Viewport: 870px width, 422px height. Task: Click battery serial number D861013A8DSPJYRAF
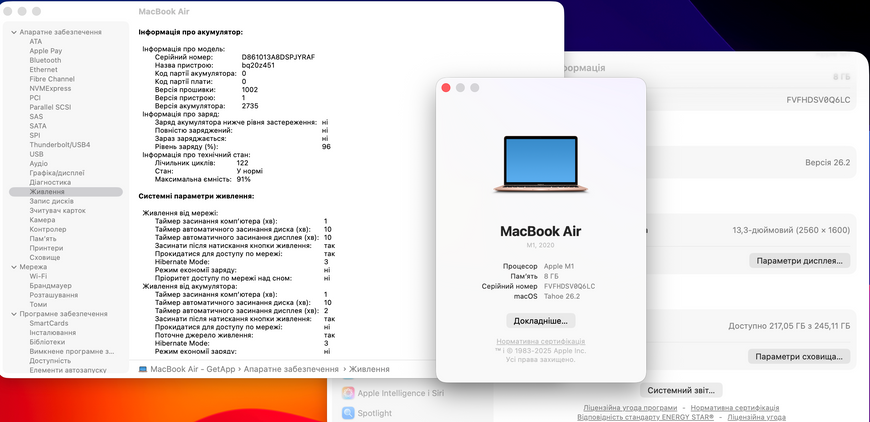point(279,57)
